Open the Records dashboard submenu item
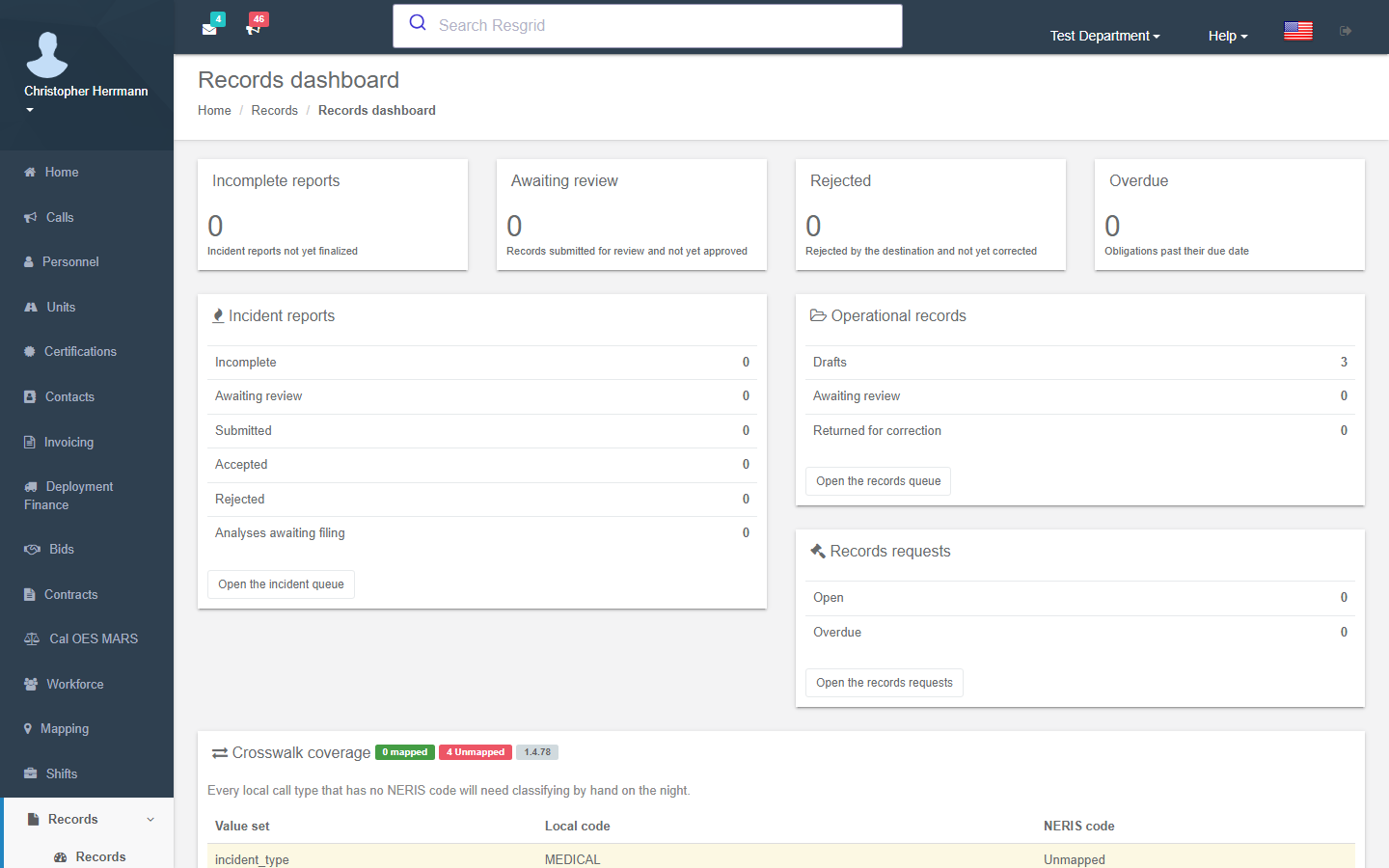Screen dimensions: 1389x868 (90, 856)
